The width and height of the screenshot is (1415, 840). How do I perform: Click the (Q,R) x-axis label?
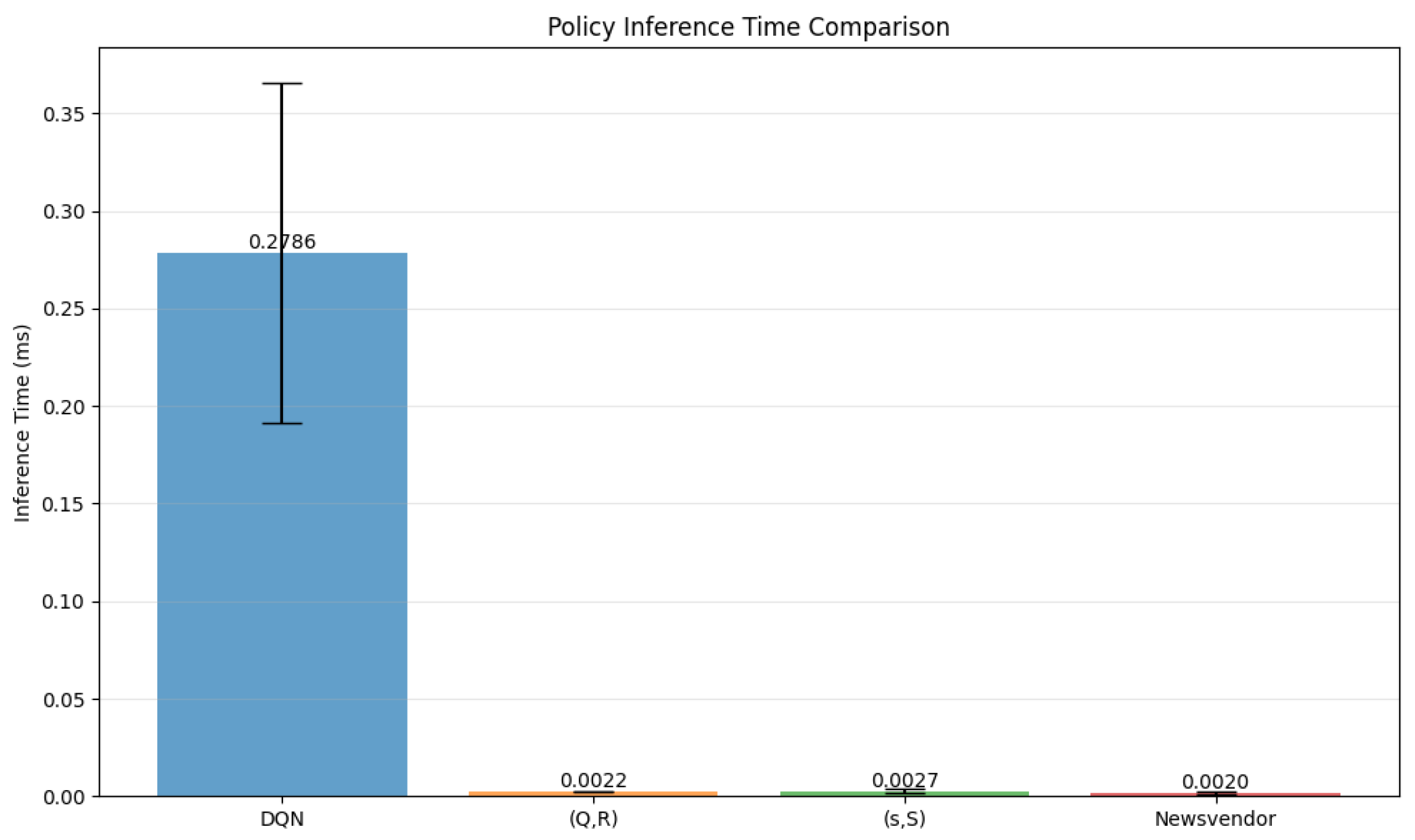pos(593,819)
